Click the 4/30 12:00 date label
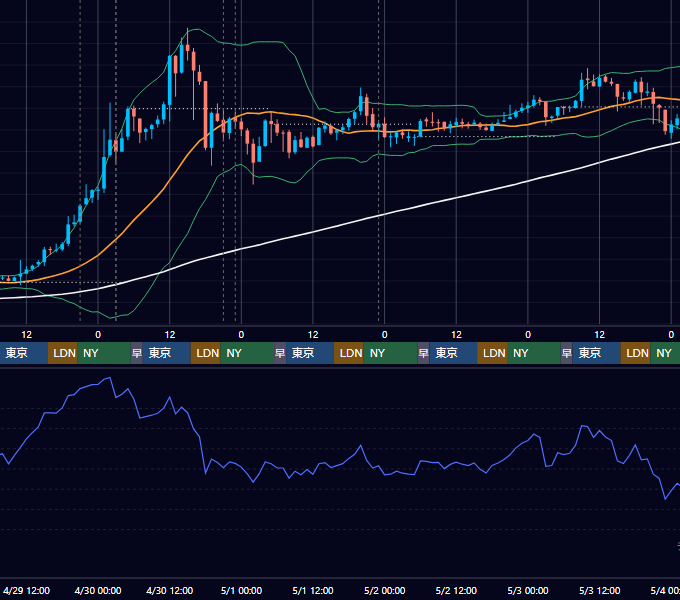 tap(170, 590)
